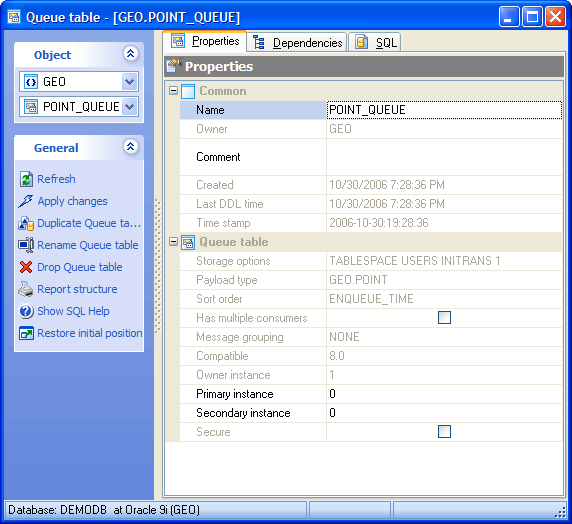Open the POINT_QUEUE object dropdown
Screen dimensions: 572x524
pyautogui.click(x=130, y=107)
